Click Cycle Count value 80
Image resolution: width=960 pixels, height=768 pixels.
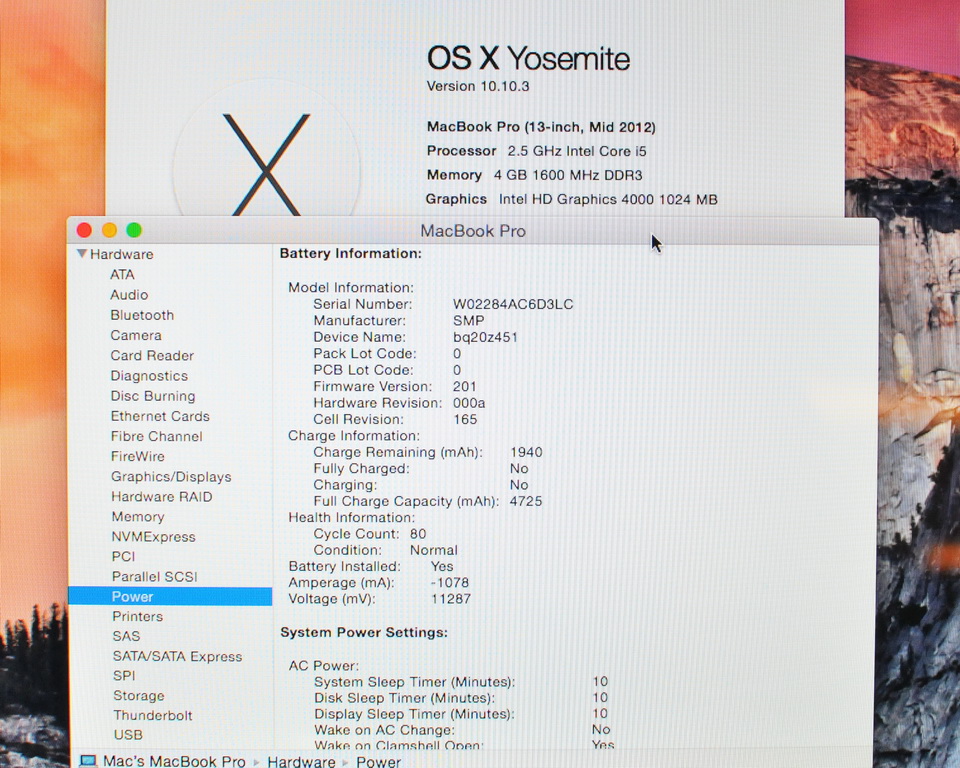(418, 534)
